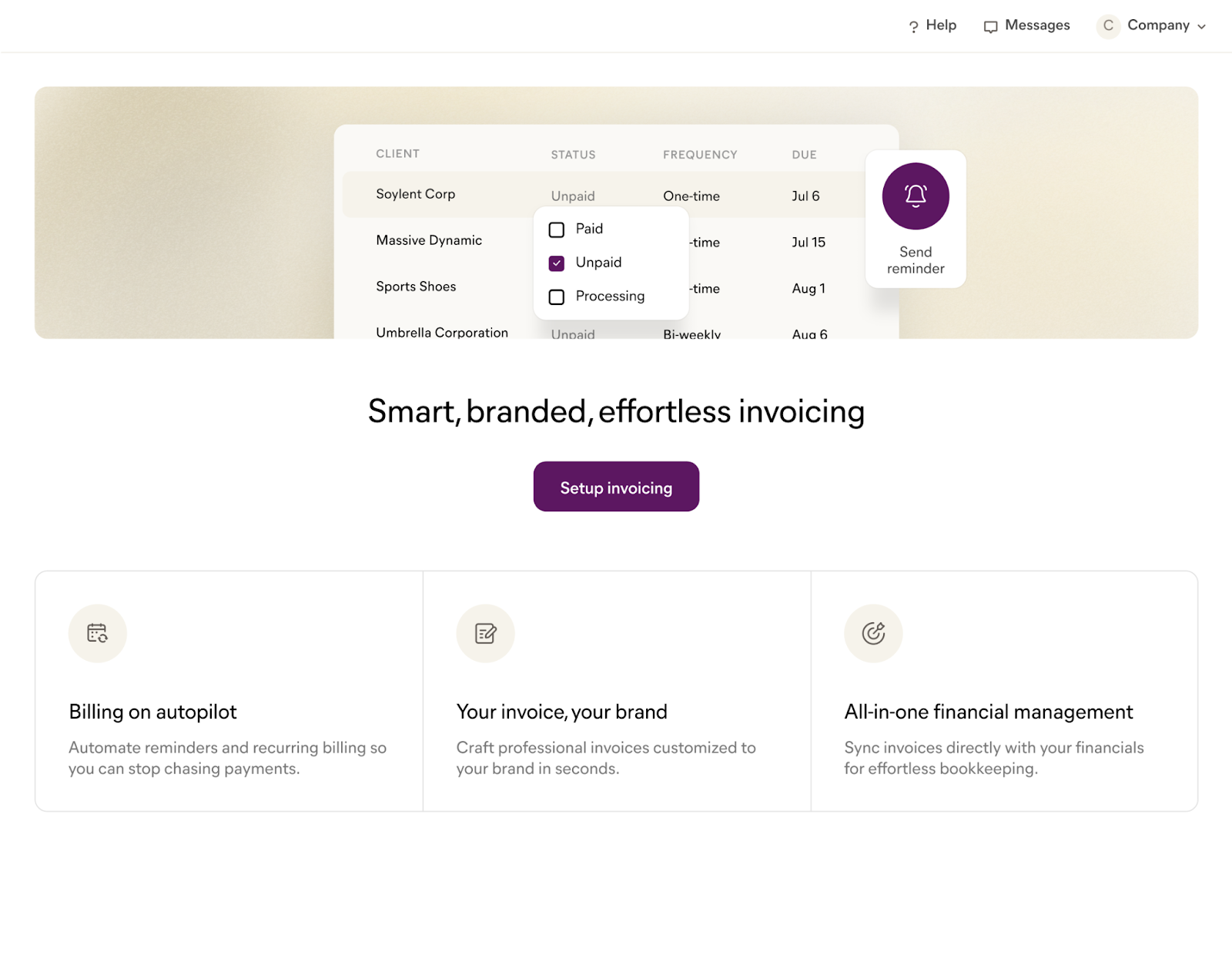Uncheck the Unpaid checkbox

point(557,263)
